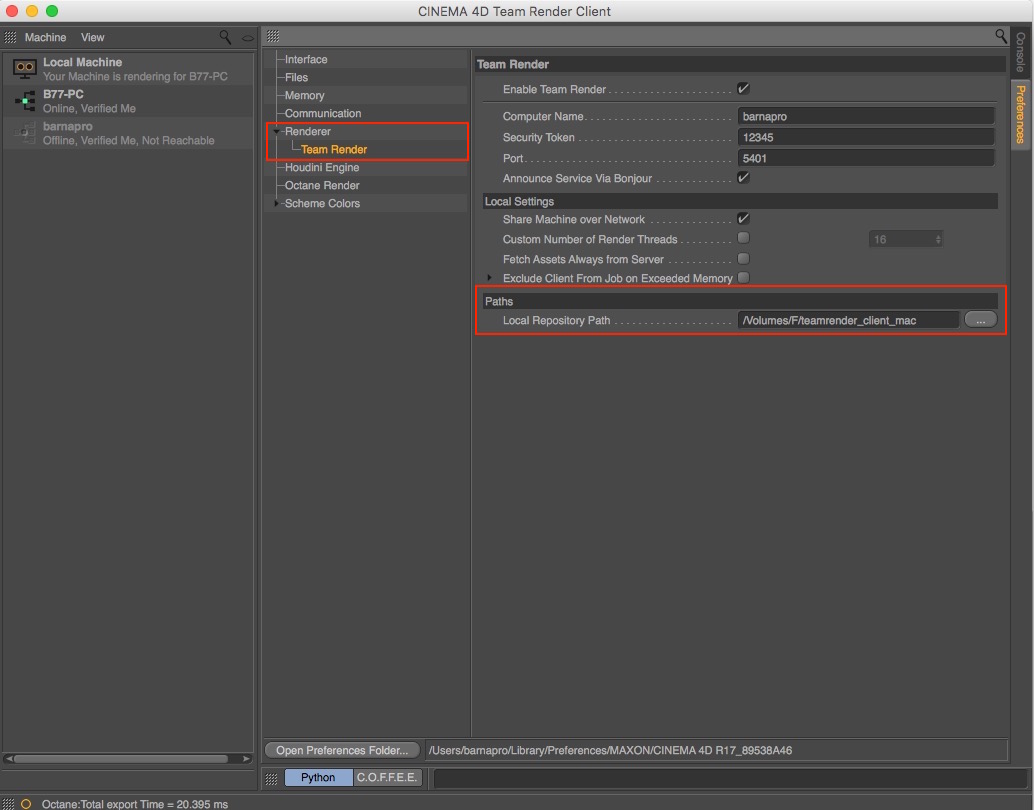Image resolution: width=1034 pixels, height=810 pixels.
Task: Click the Local Repository Path field
Action: click(x=848, y=321)
